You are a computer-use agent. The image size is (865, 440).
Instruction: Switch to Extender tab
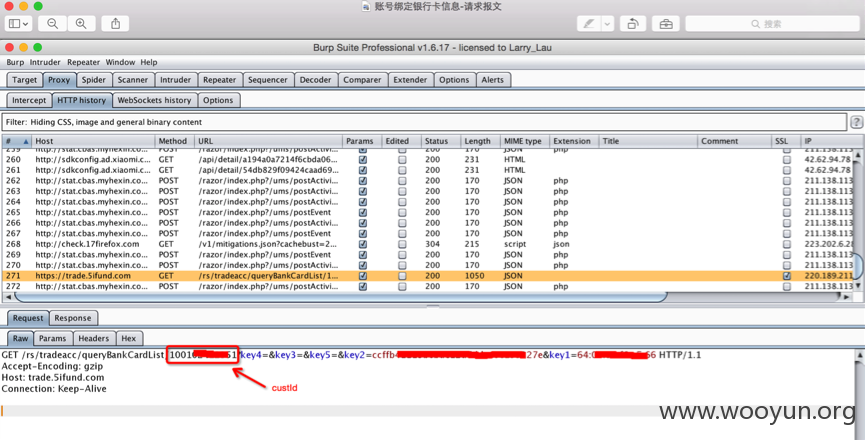[x=410, y=80]
